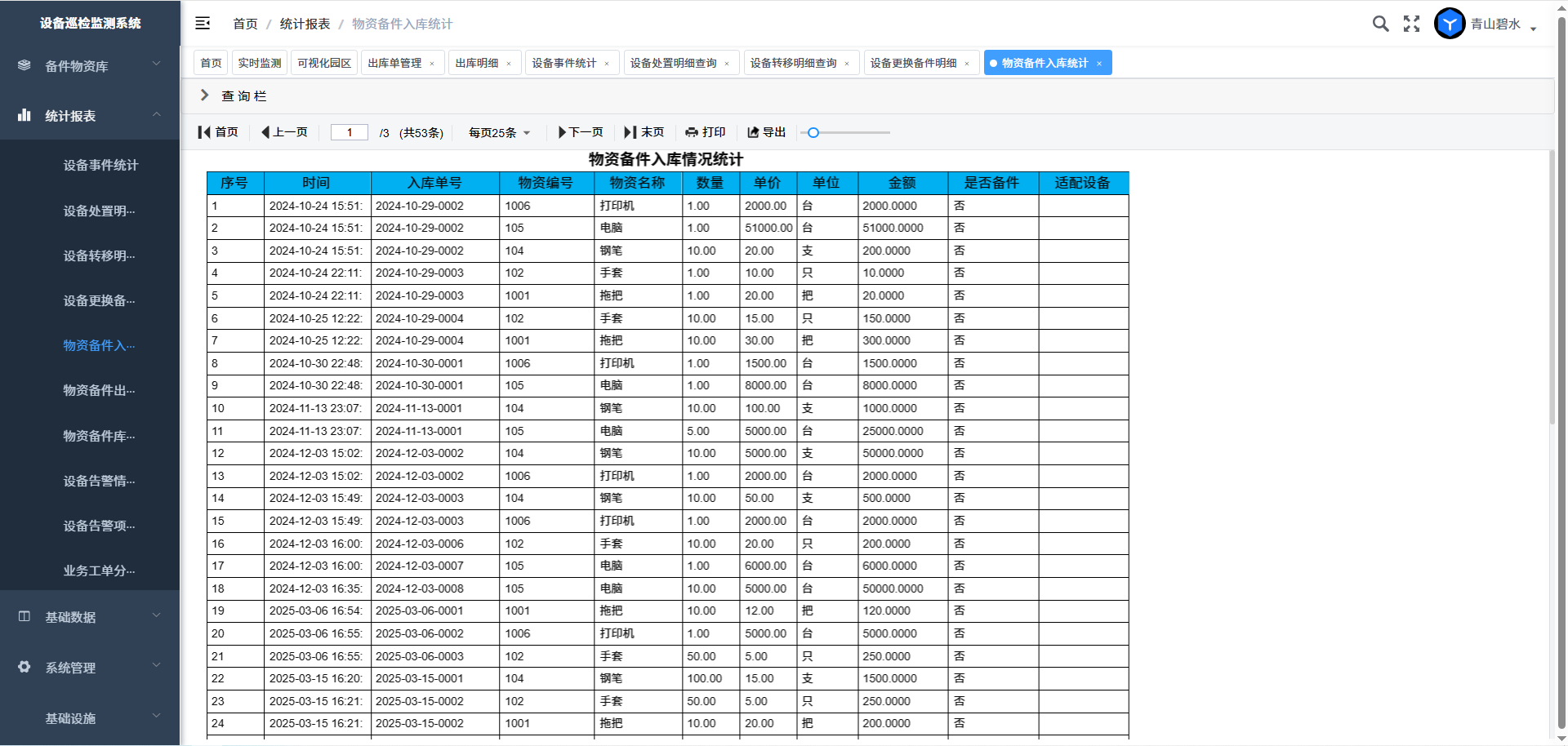Go to next page with 下一页
The width and height of the screenshot is (1568, 746).
point(581,132)
